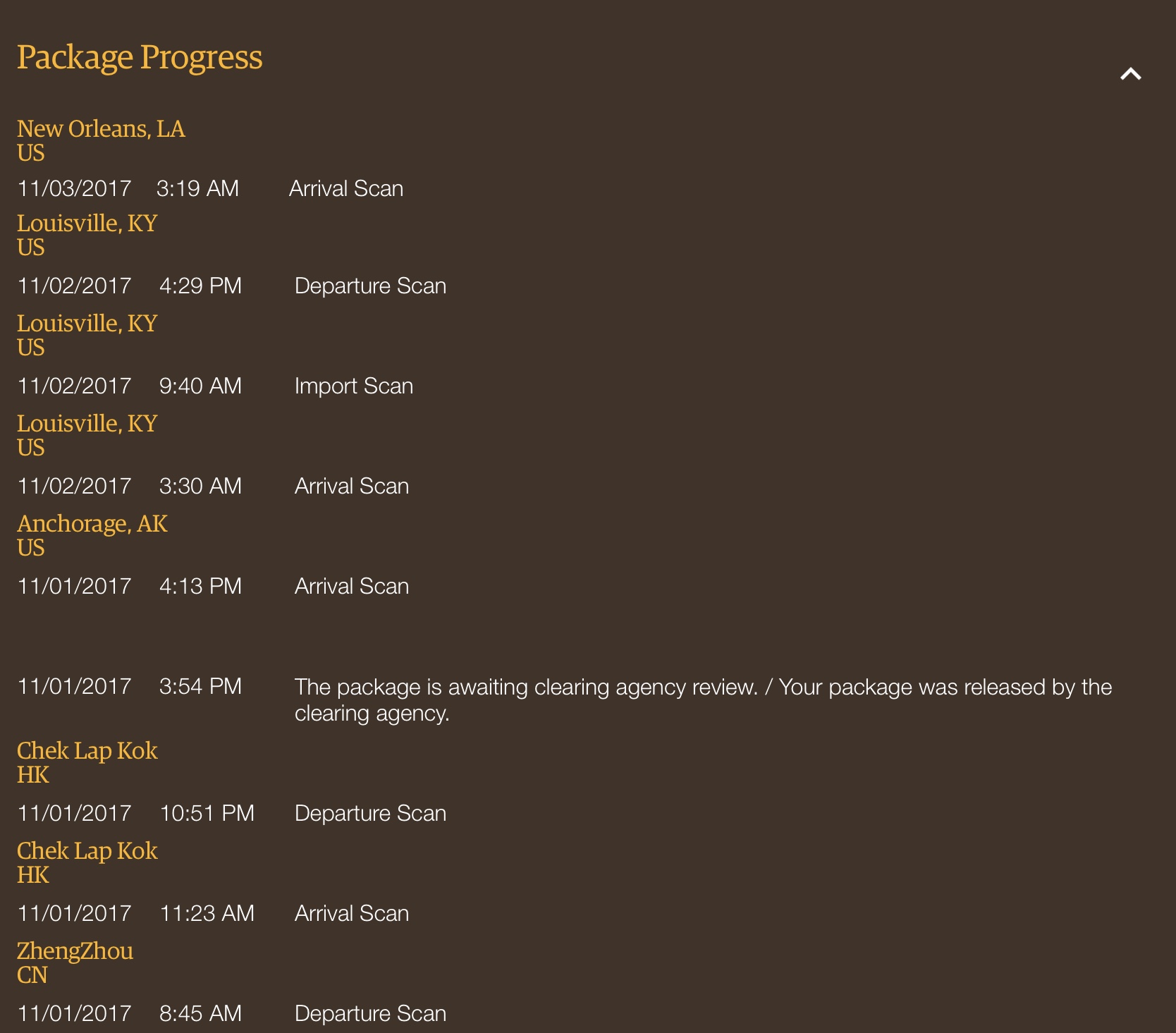Click the 8:45 AM Departure Scan status
1176x1033 pixels.
(370, 1013)
